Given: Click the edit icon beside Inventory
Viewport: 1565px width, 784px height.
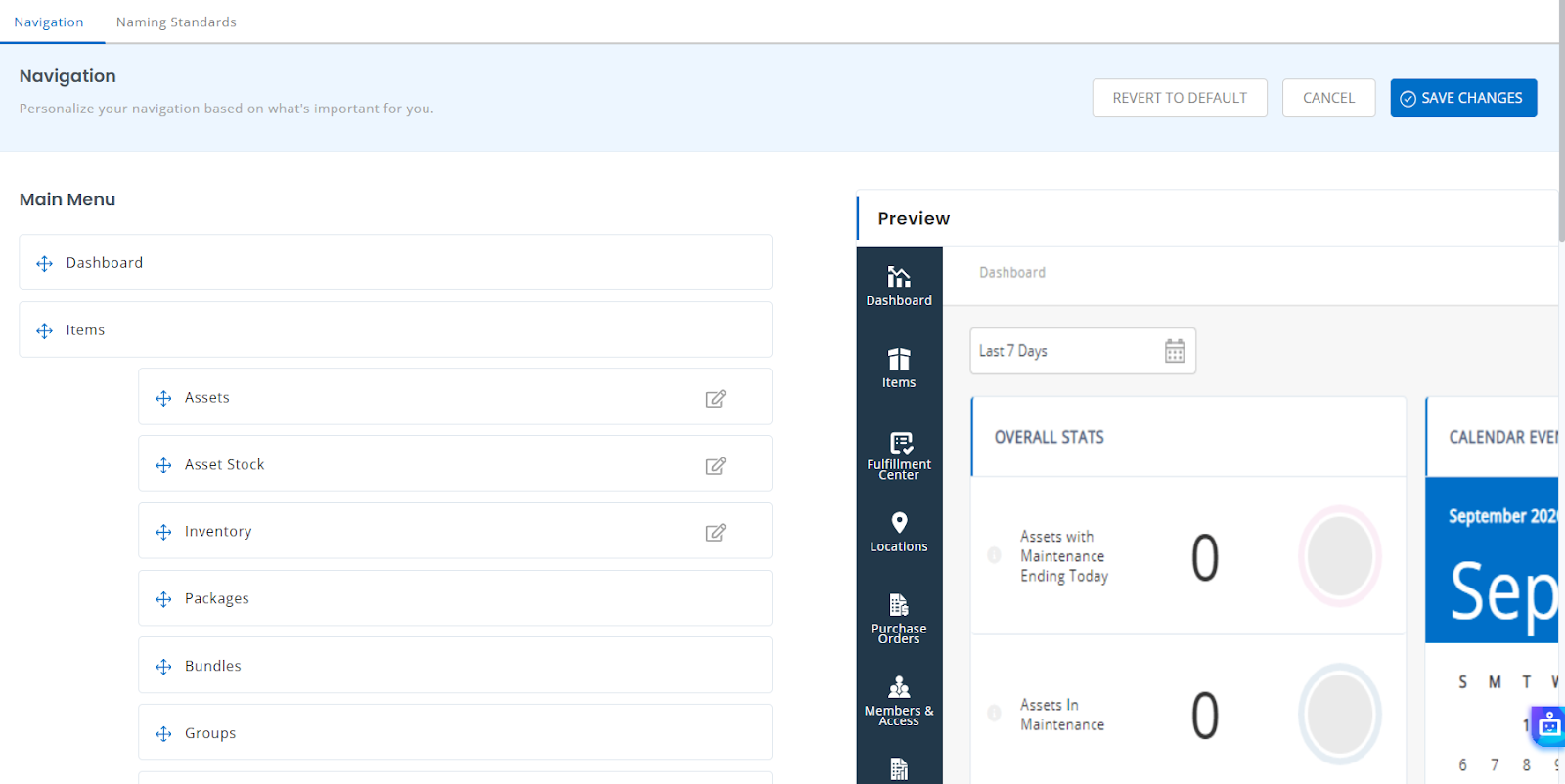Looking at the screenshot, I should coord(716,533).
